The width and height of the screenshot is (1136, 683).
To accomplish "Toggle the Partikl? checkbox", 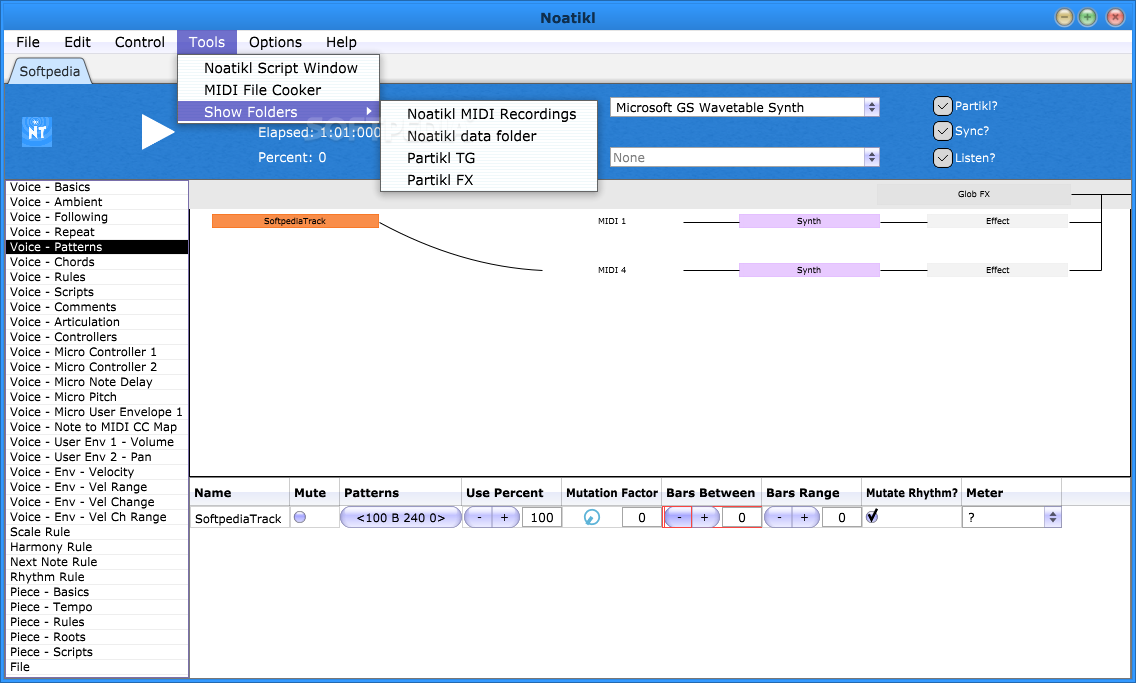I will 943,106.
